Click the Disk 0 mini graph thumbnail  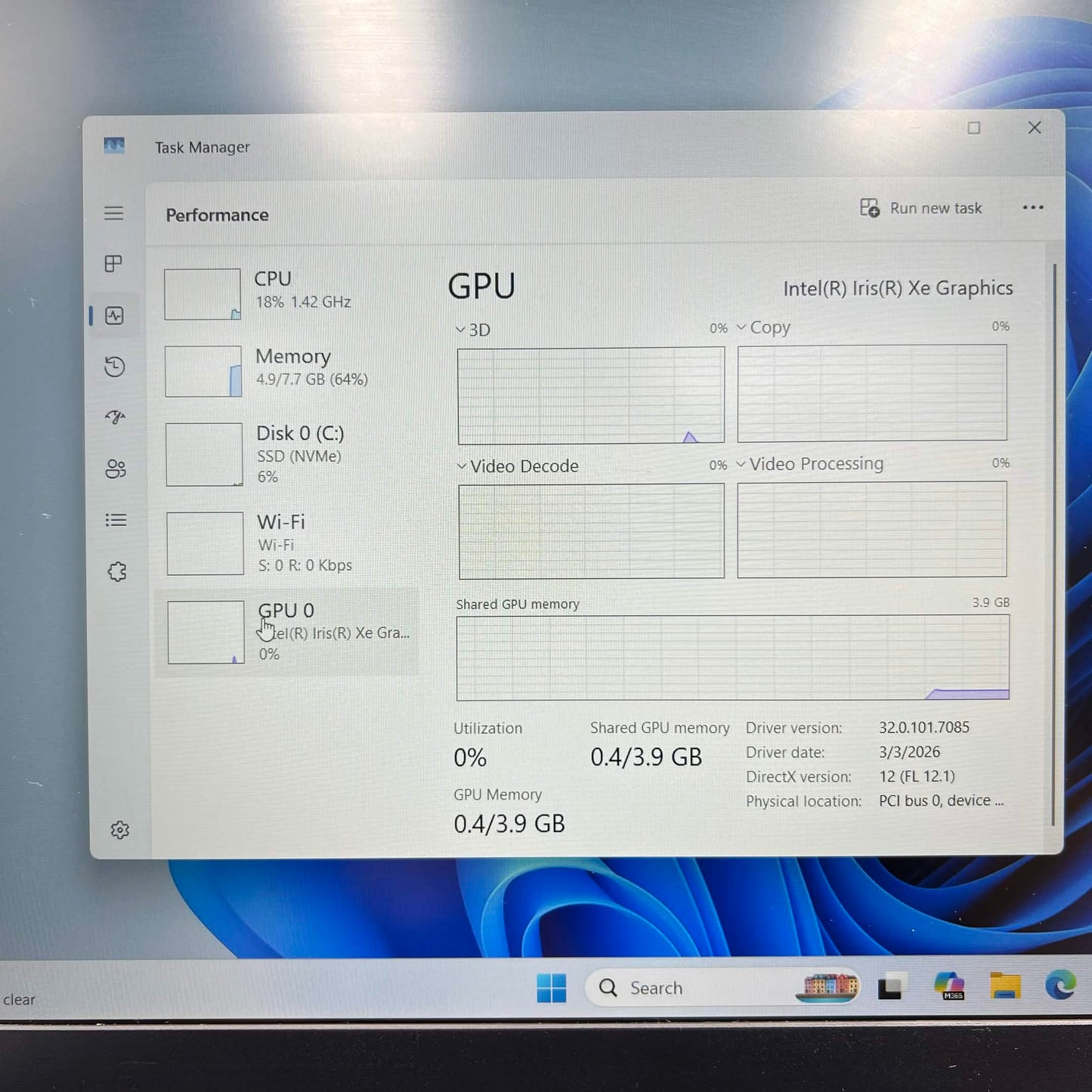coord(204,454)
